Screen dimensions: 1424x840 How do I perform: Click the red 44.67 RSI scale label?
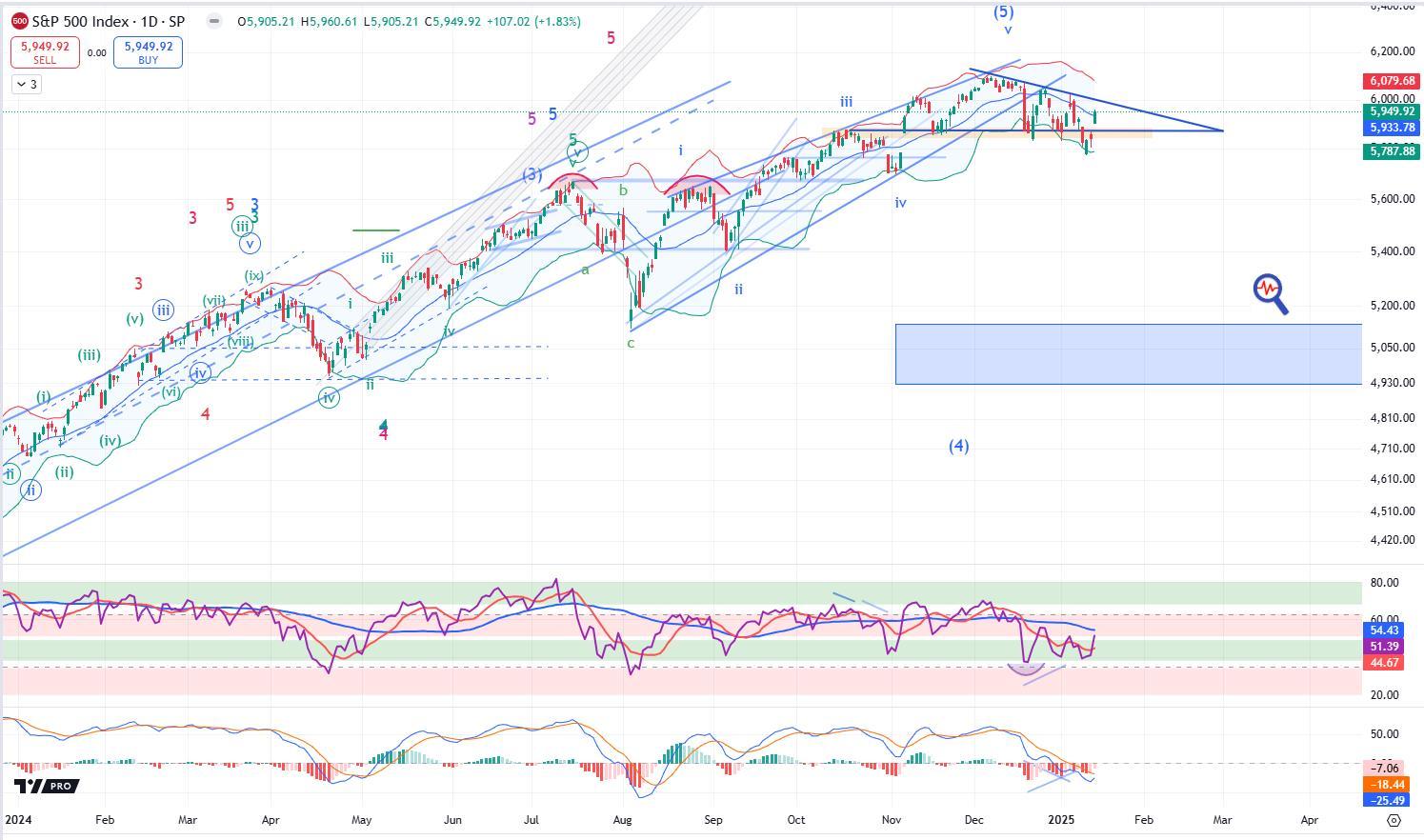[1384, 662]
